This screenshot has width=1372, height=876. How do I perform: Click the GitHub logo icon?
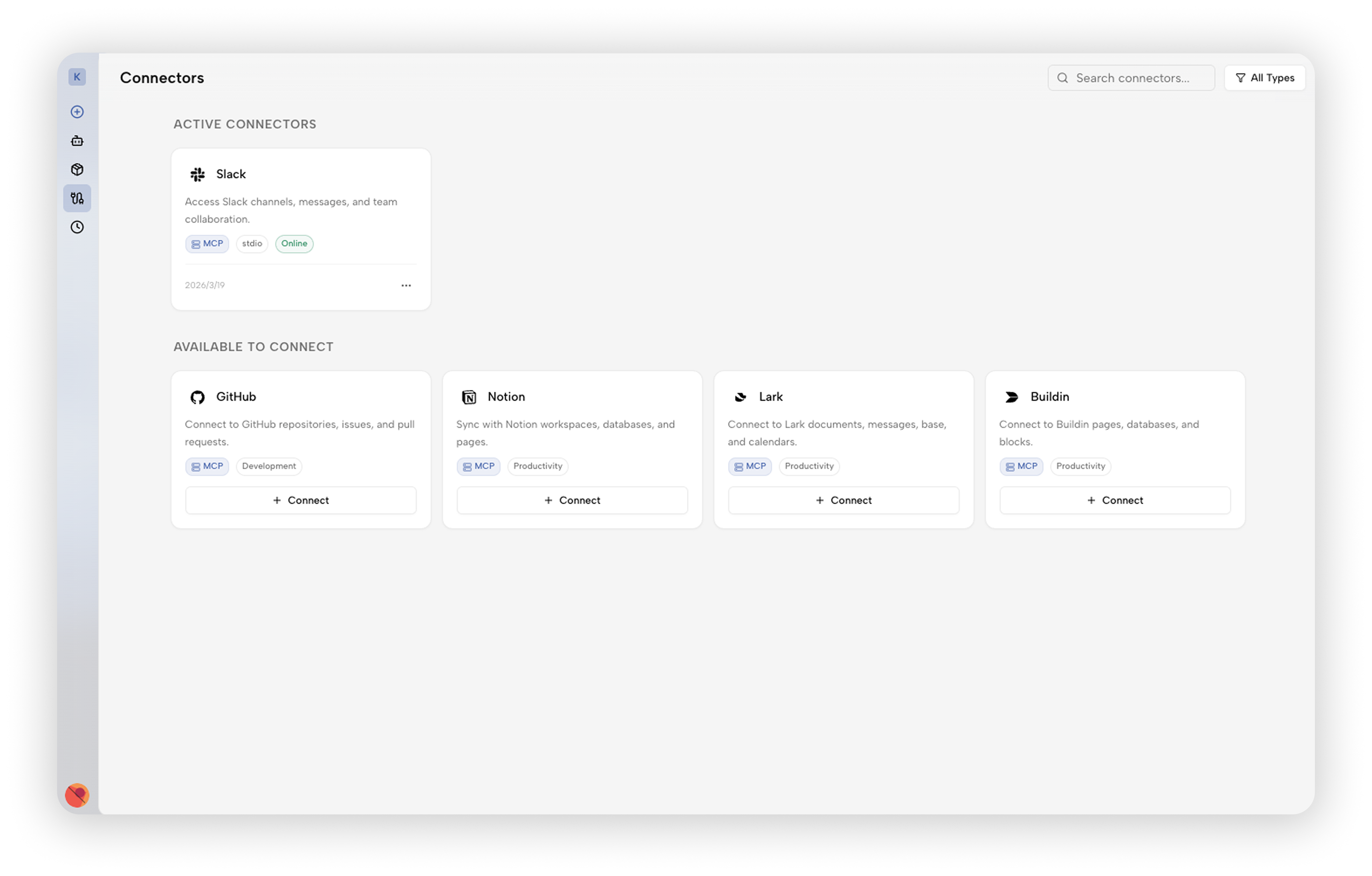point(198,397)
